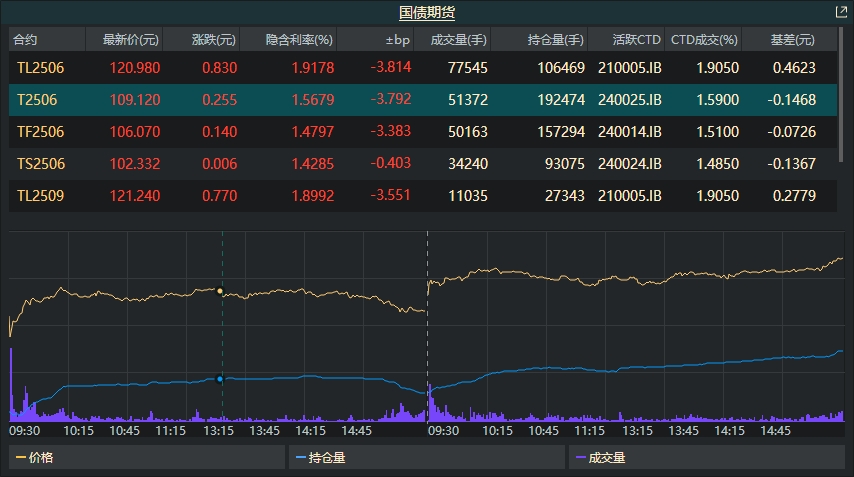Open the pop-out icon beside 国债期货 title
This screenshot has height=477, width=854.
(840, 12)
